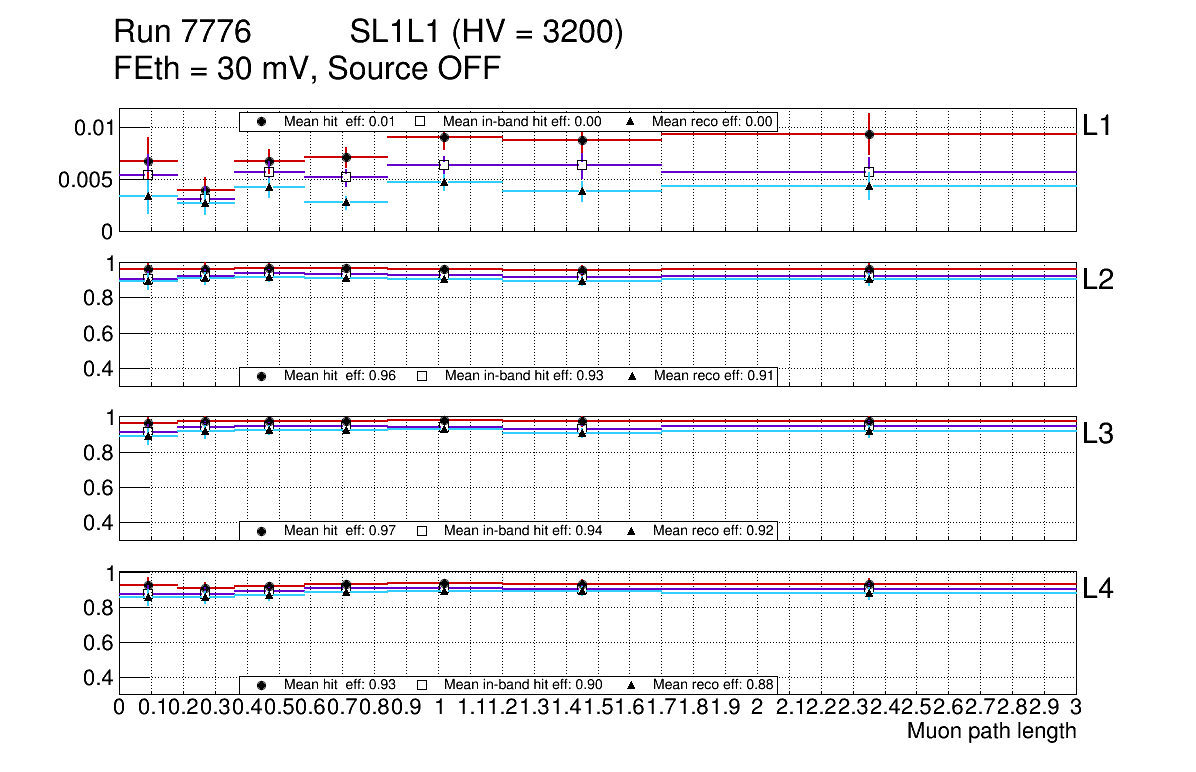This screenshot has height=772, width=1196.
Task: Click 'Mean hit eff: 0.96' legend text
Action: [x=340, y=376]
